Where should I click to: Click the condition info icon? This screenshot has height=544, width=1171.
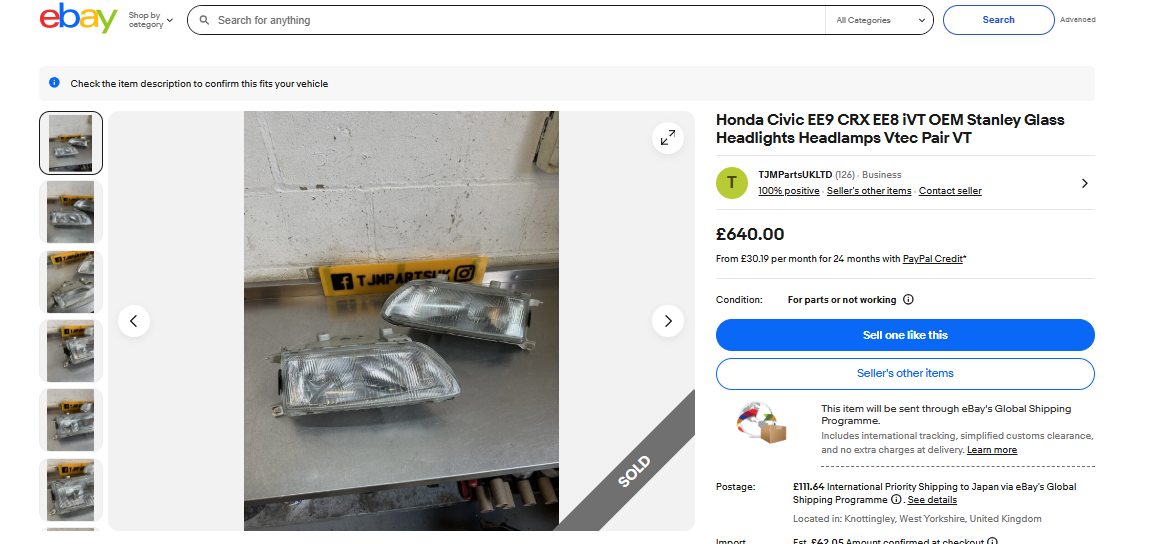click(908, 300)
